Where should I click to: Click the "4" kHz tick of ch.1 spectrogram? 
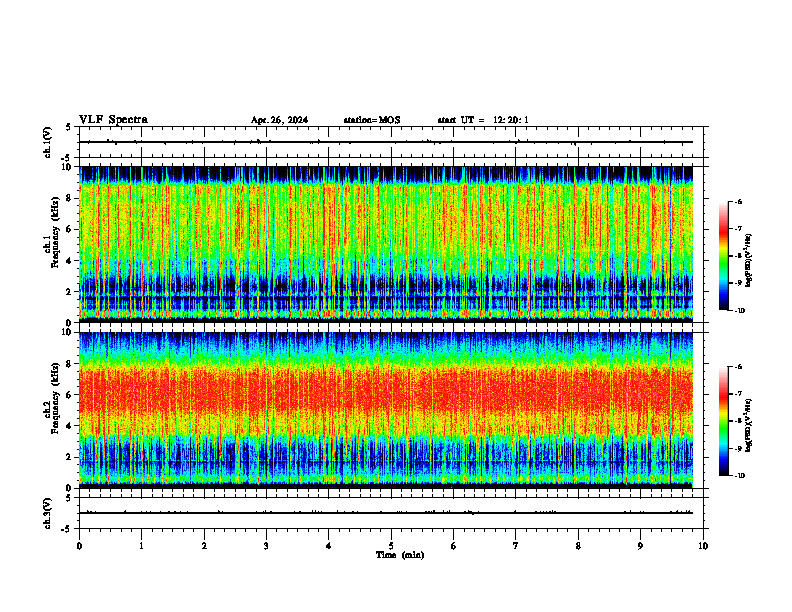(x=69, y=261)
